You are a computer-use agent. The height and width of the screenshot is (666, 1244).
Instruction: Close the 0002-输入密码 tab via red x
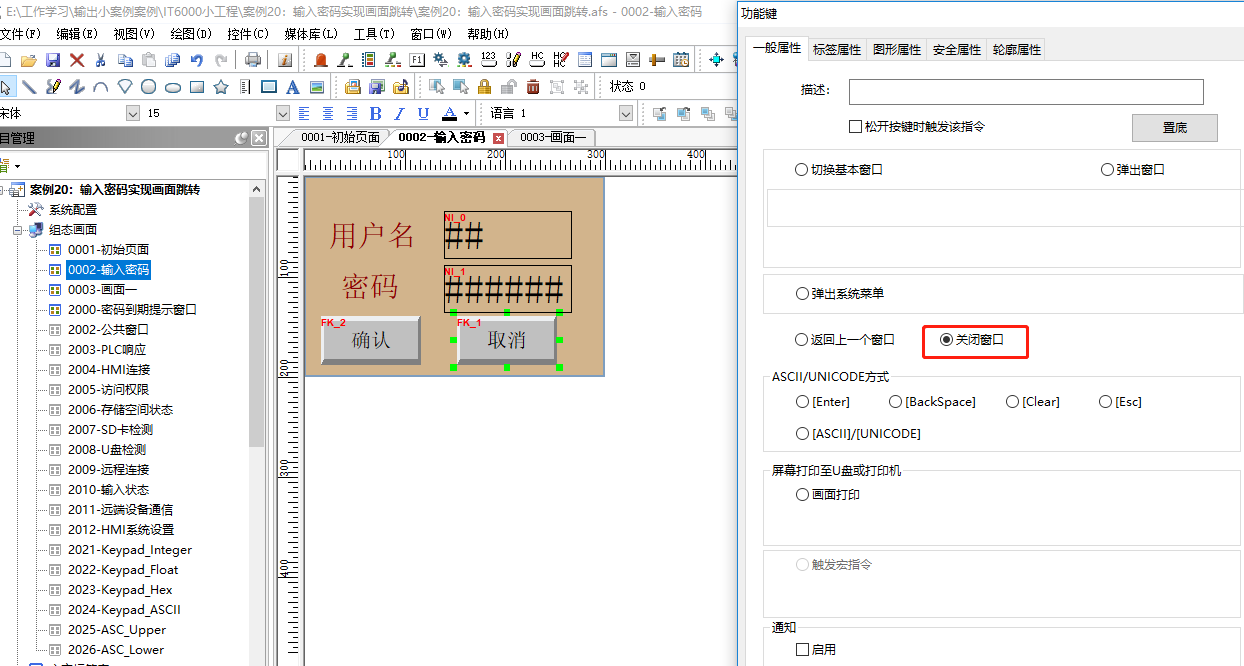498,138
